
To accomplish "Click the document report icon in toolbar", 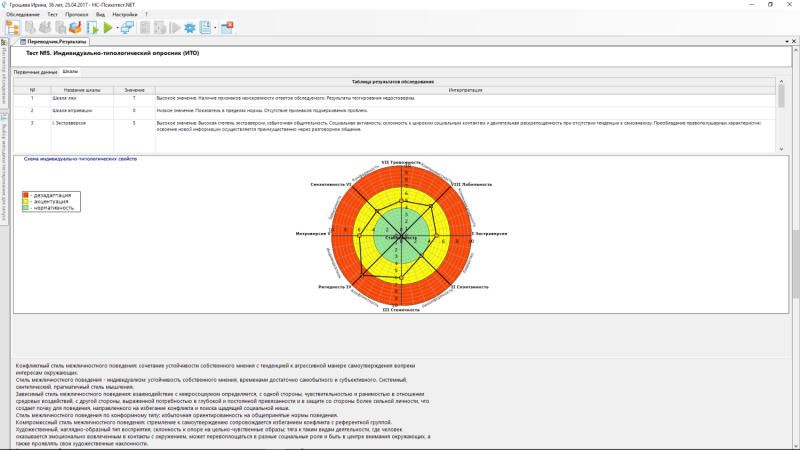I will click(x=206, y=28).
